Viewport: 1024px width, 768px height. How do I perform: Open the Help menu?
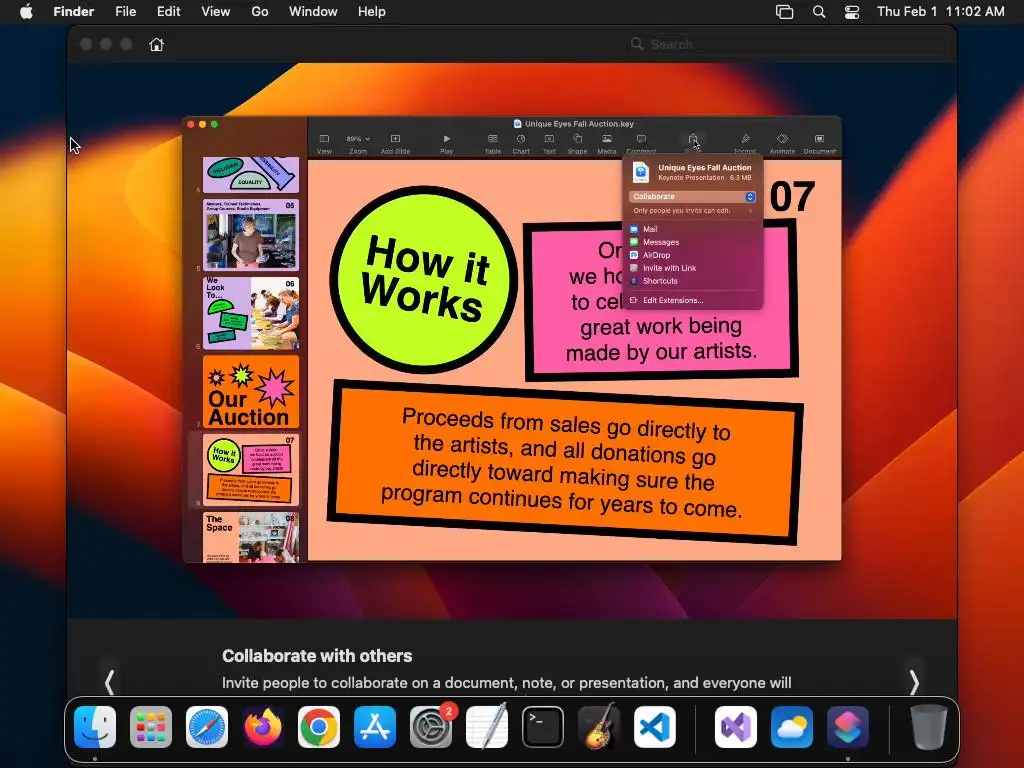pos(372,12)
